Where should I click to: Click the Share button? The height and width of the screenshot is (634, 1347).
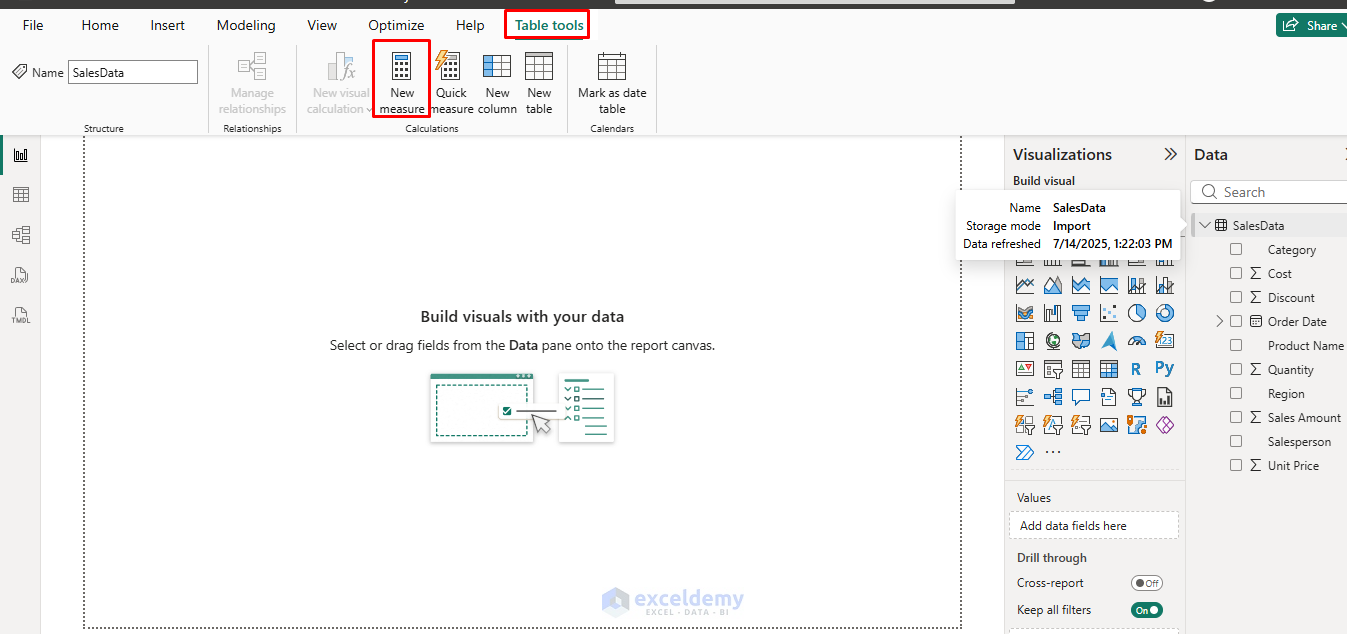1320,24
